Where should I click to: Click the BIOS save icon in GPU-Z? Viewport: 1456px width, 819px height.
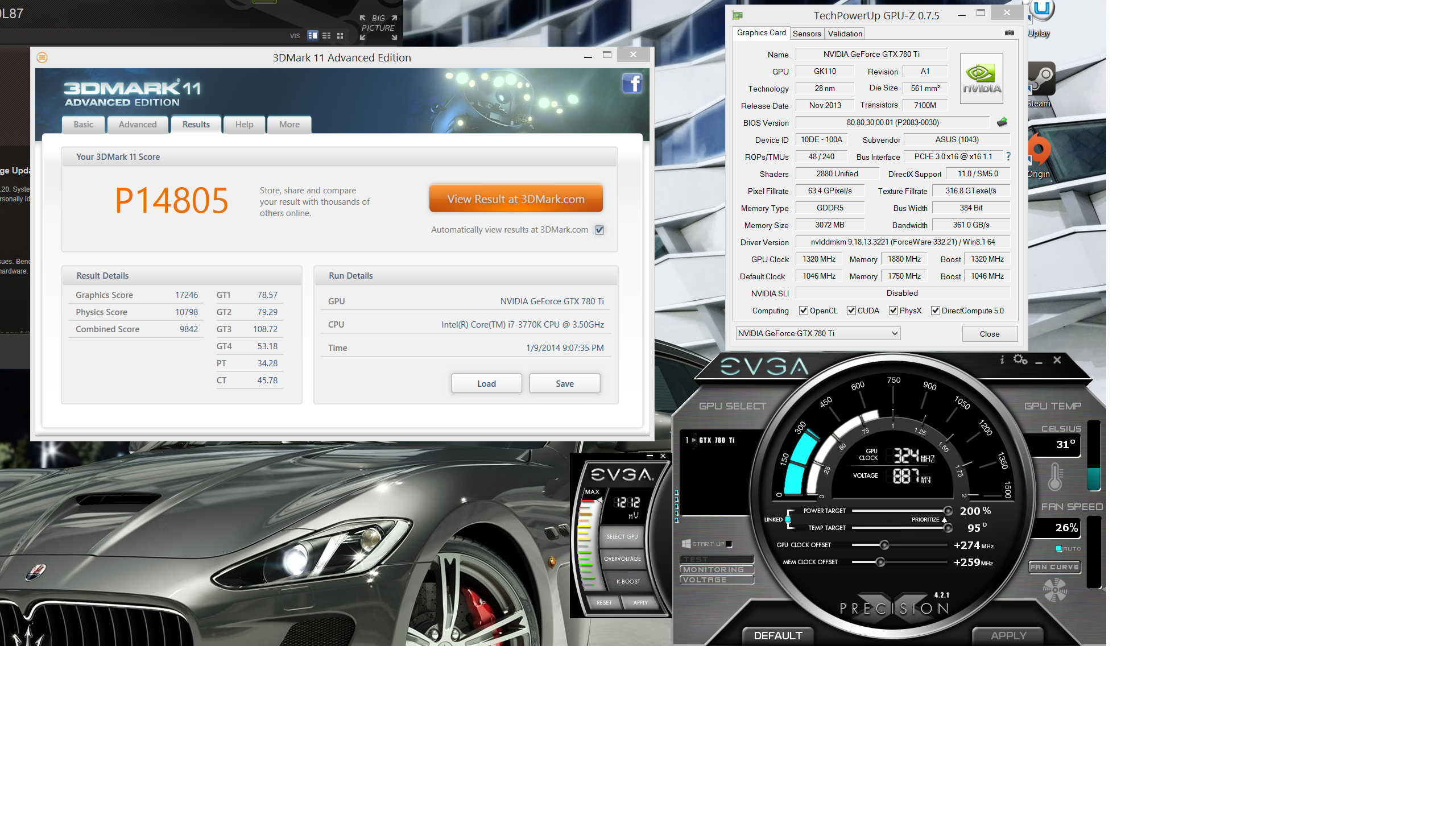click(1002, 122)
